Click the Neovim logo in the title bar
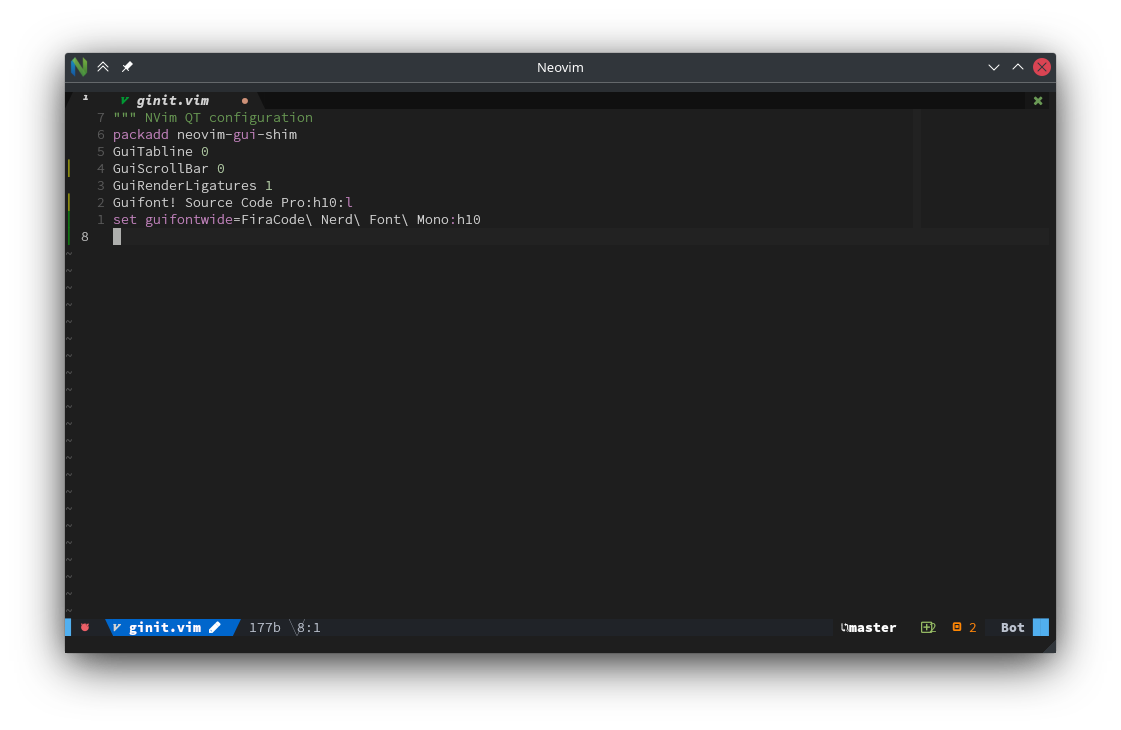Image resolution: width=1121 pixels, height=730 pixels. (x=79, y=67)
